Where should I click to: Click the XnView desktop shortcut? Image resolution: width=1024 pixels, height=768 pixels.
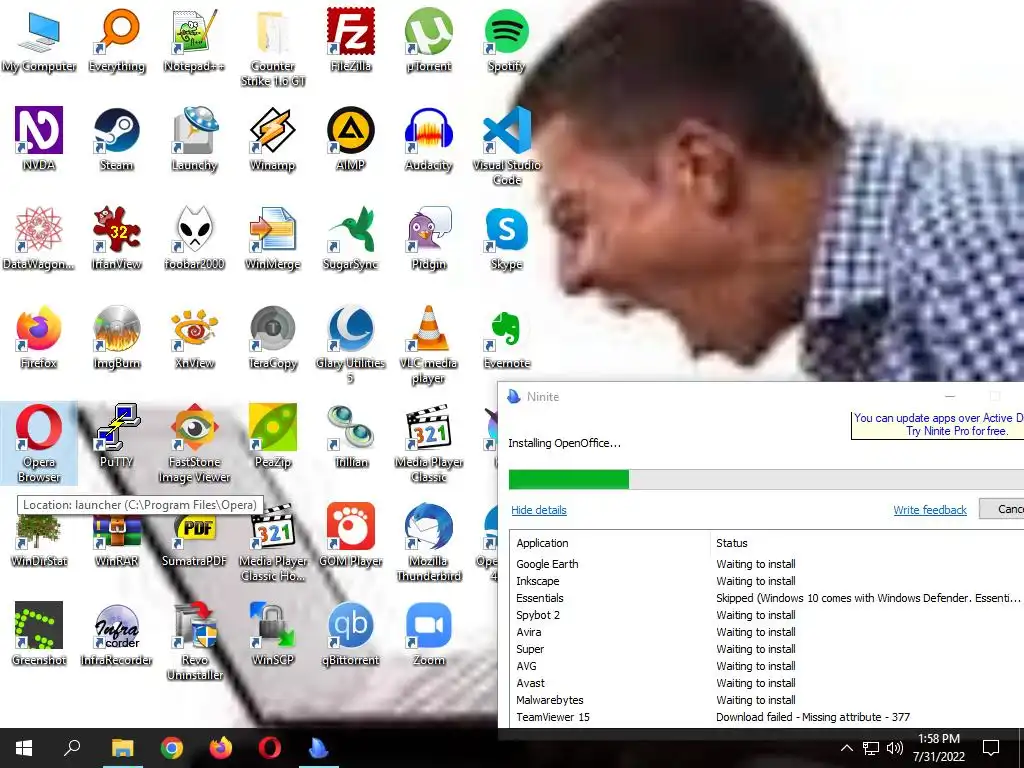click(194, 338)
